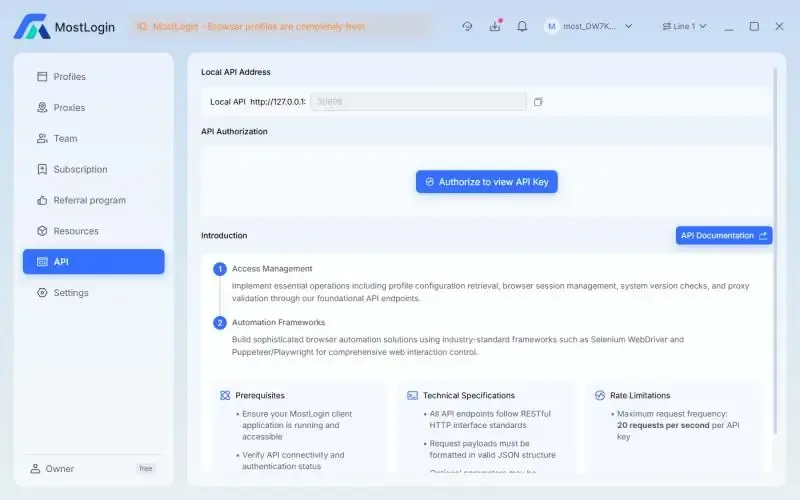
Task: Click the Team people icon
Action: coord(42,138)
